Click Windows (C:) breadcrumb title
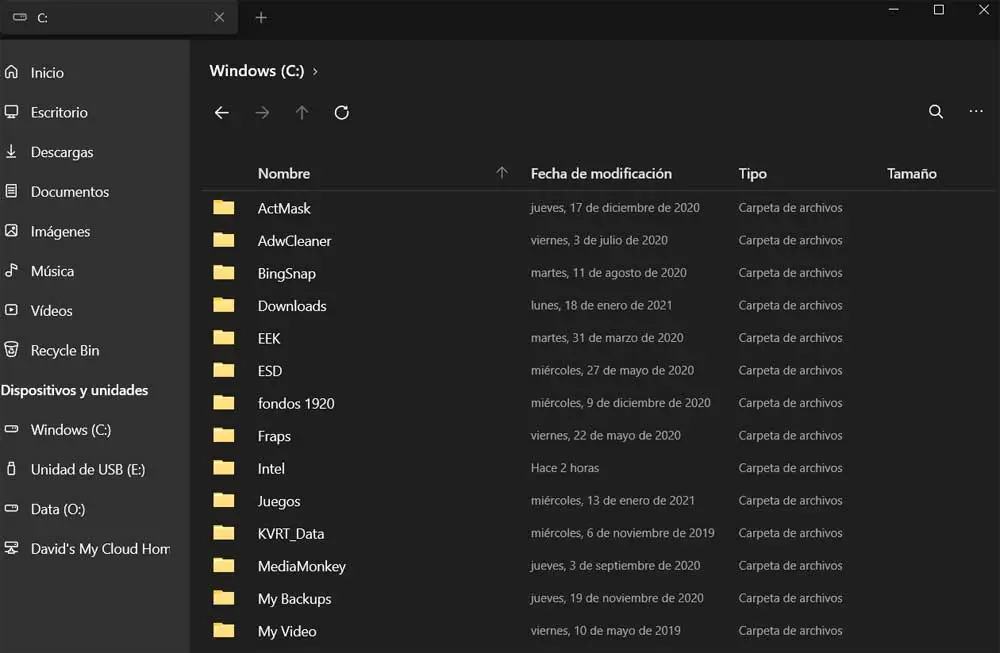Viewport: 1000px width, 653px height. point(256,71)
